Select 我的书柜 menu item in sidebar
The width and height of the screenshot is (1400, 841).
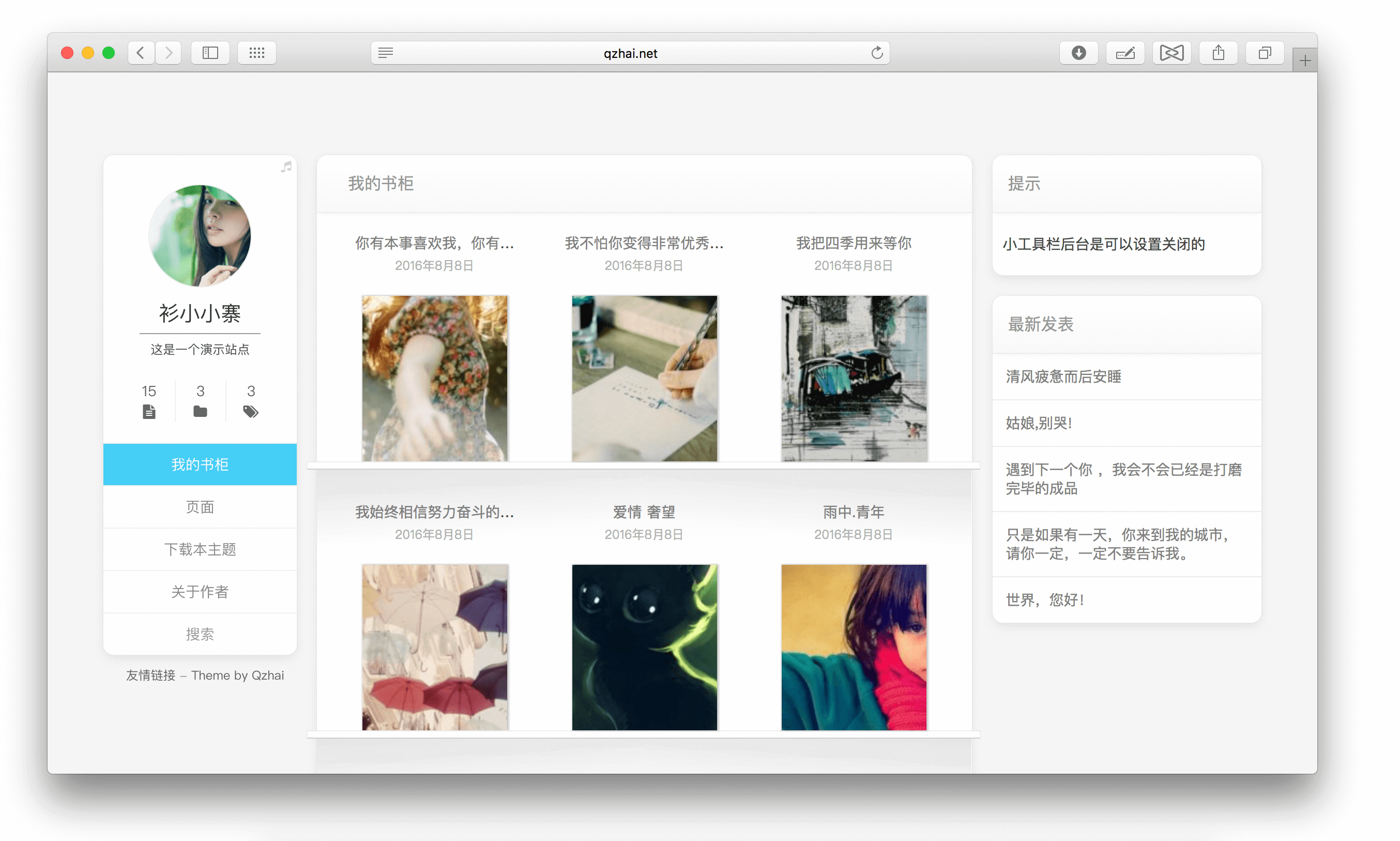pos(200,464)
